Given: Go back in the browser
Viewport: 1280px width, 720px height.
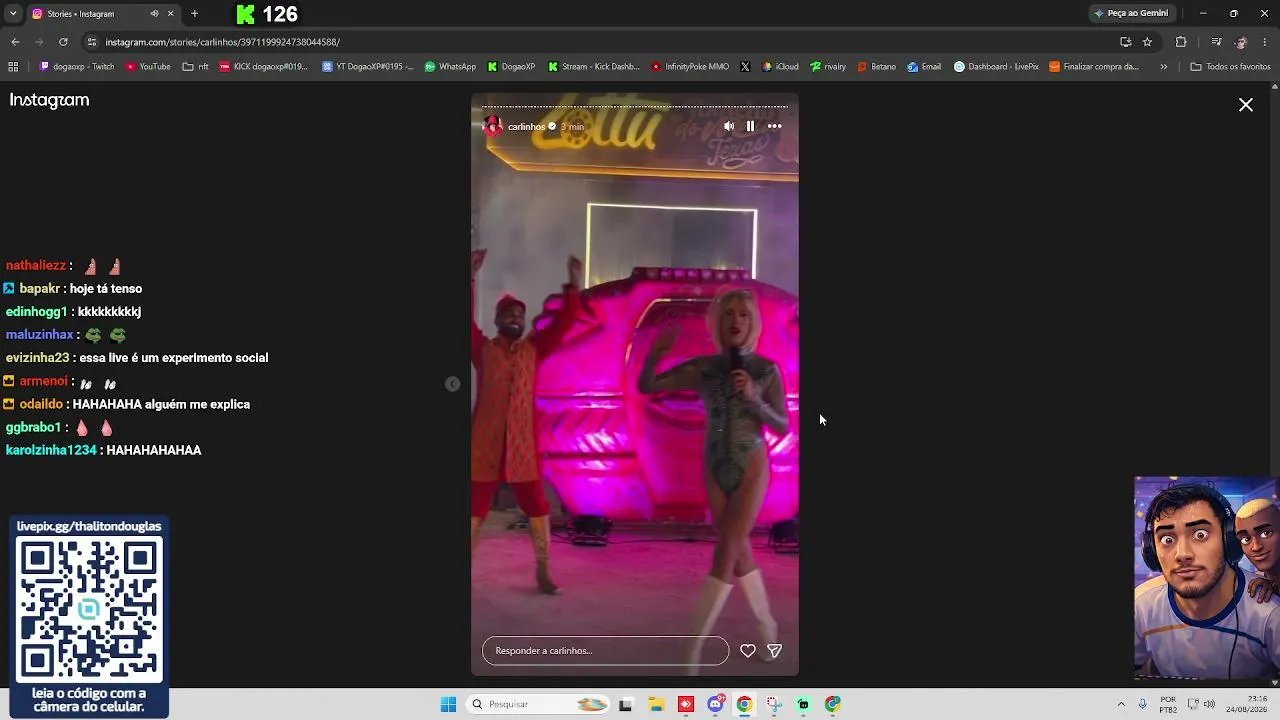Looking at the screenshot, I should click(x=15, y=42).
